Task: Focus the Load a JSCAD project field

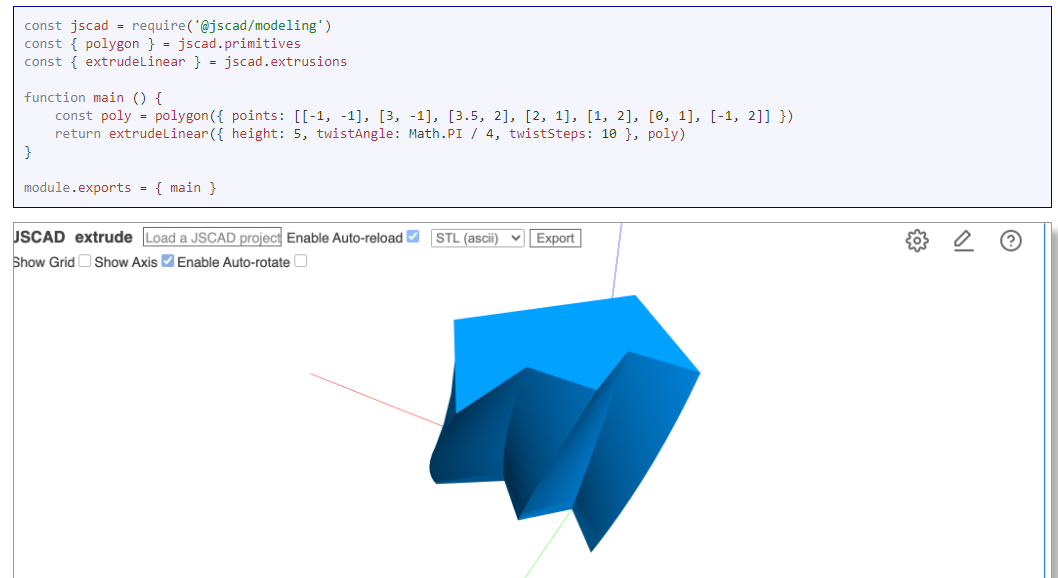Action: pos(212,238)
